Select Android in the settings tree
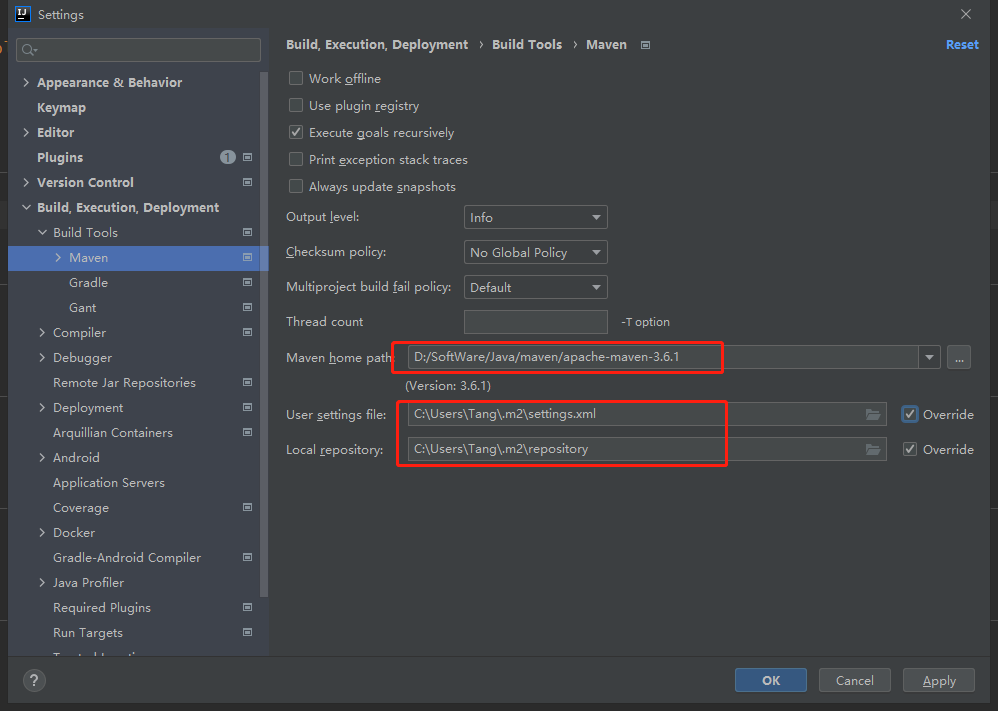 coord(76,458)
